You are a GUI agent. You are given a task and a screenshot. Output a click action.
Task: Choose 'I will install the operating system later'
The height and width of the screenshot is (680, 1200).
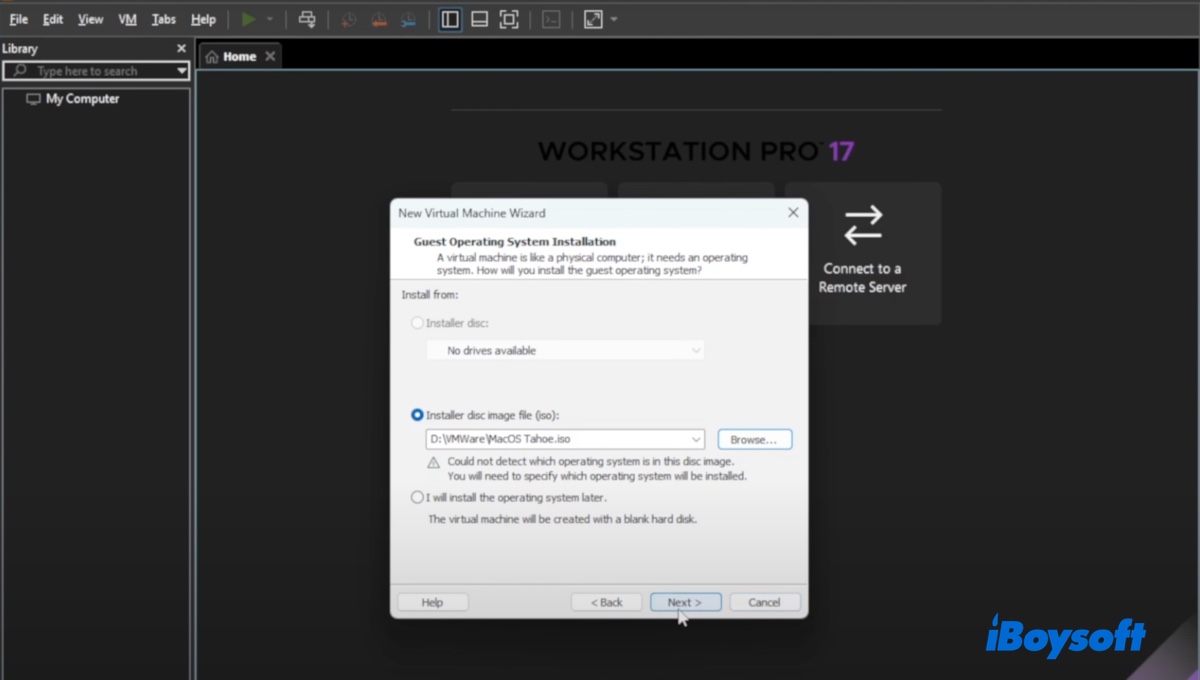pyautogui.click(x=417, y=497)
